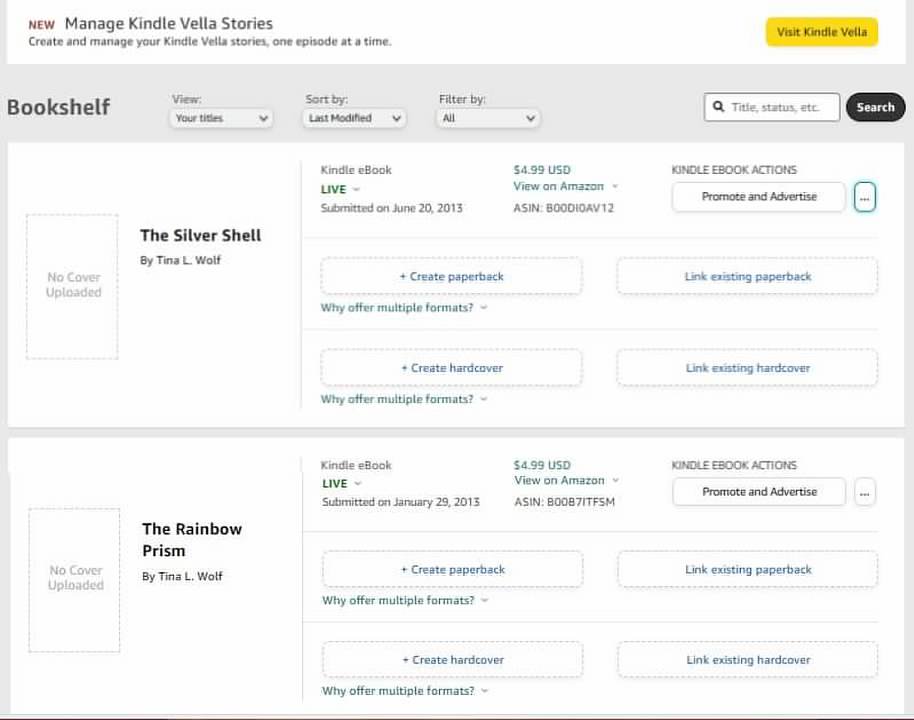Image resolution: width=914 pixels, height=720 pixels.
Task: Expand LIVE status for The Rainbow Prism
Action: coord(342,484)
